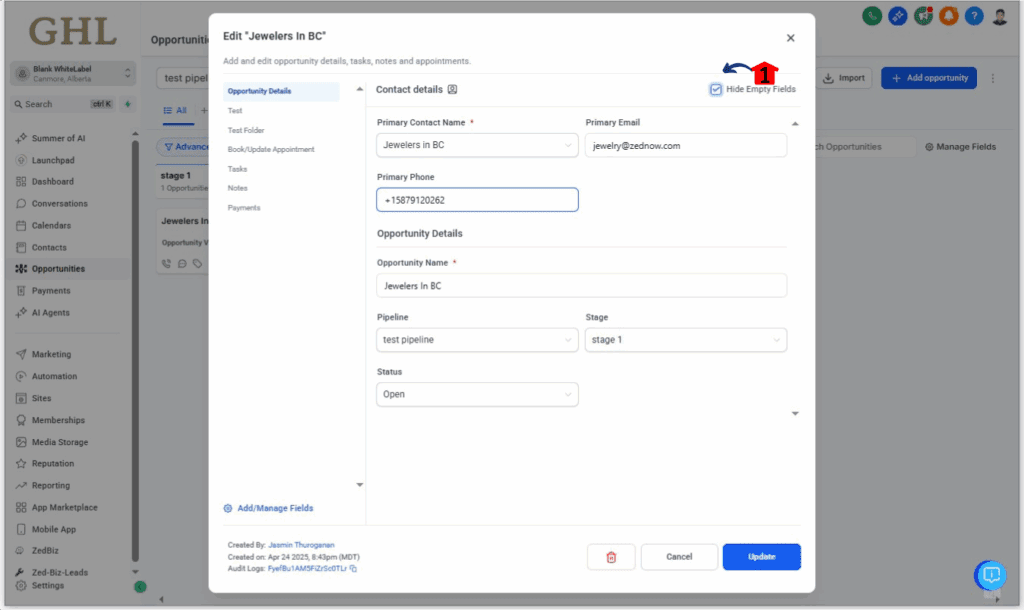The height and width of the screenshot is (610, 1024).
Task: Open Add/Manage Fields link
Action: pos(275,508)
